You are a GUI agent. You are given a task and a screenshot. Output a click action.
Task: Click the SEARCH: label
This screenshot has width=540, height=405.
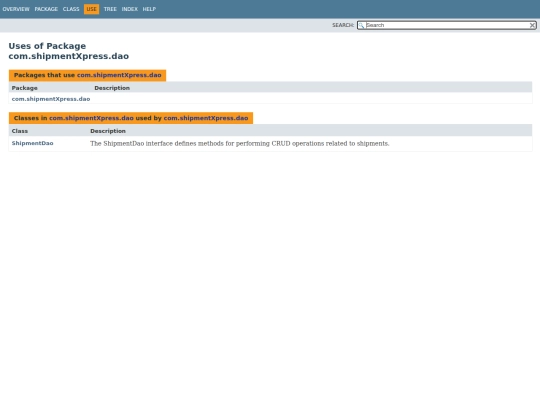(x=343, y=25)
